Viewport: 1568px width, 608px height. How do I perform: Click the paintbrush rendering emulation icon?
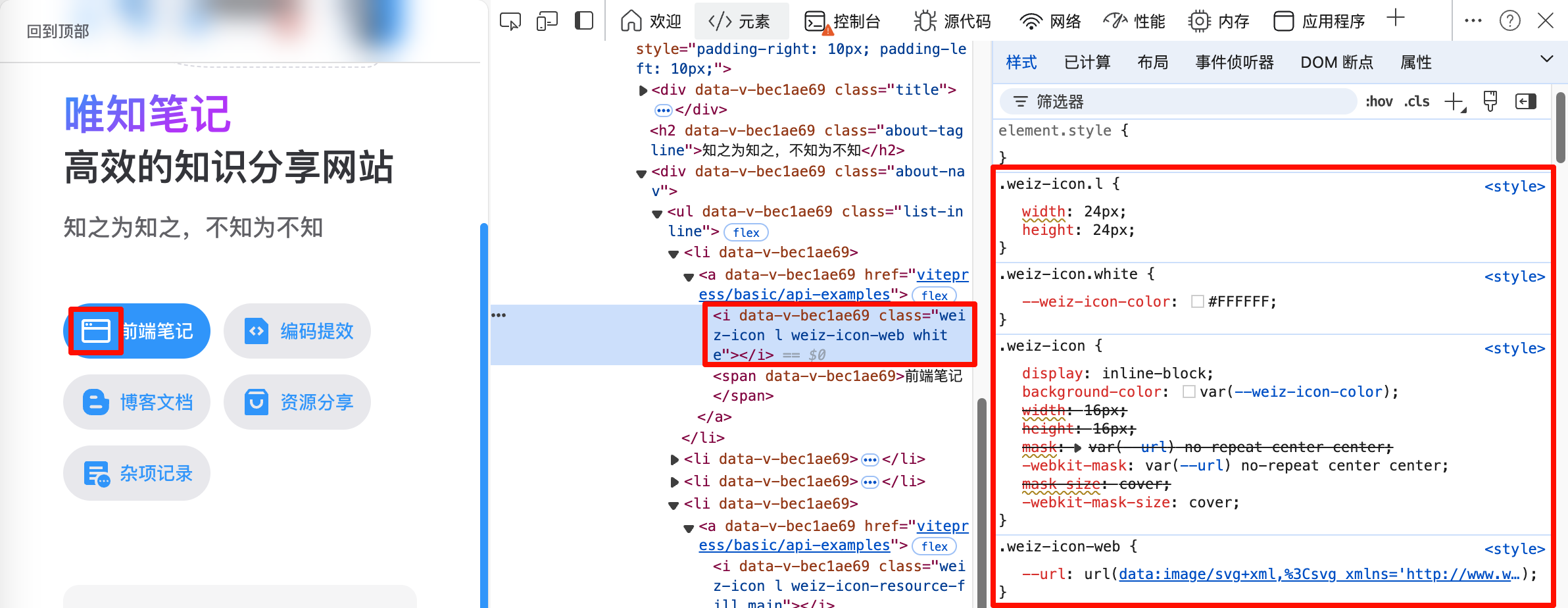pos(1490,101)
